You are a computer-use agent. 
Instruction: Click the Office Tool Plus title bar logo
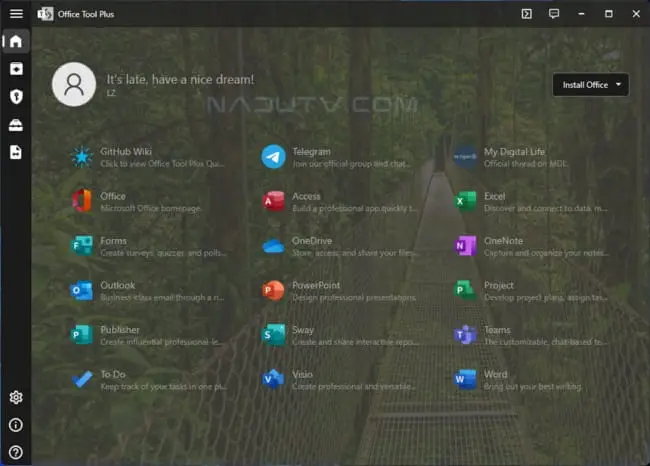tap(45, 14)
